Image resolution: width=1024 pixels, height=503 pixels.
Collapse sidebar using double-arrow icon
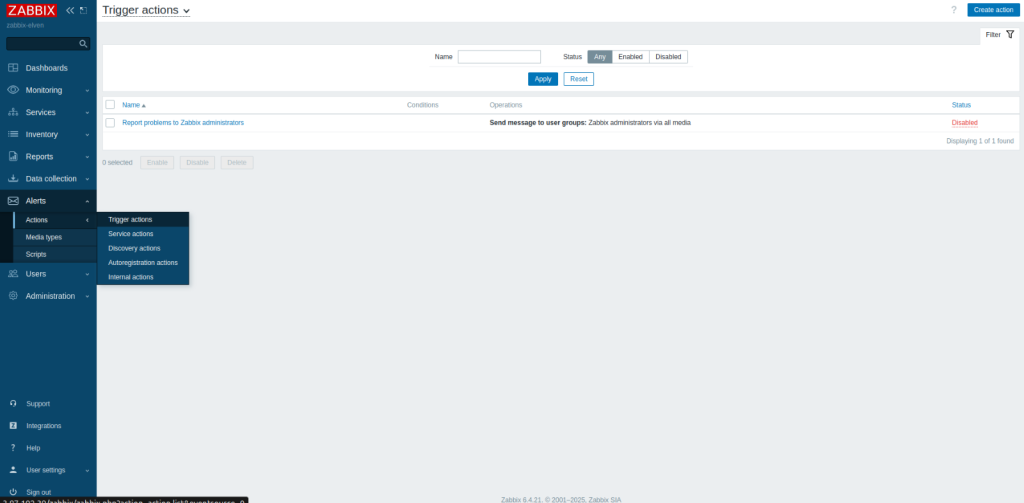pyautogui.click(x=70, y=10)
